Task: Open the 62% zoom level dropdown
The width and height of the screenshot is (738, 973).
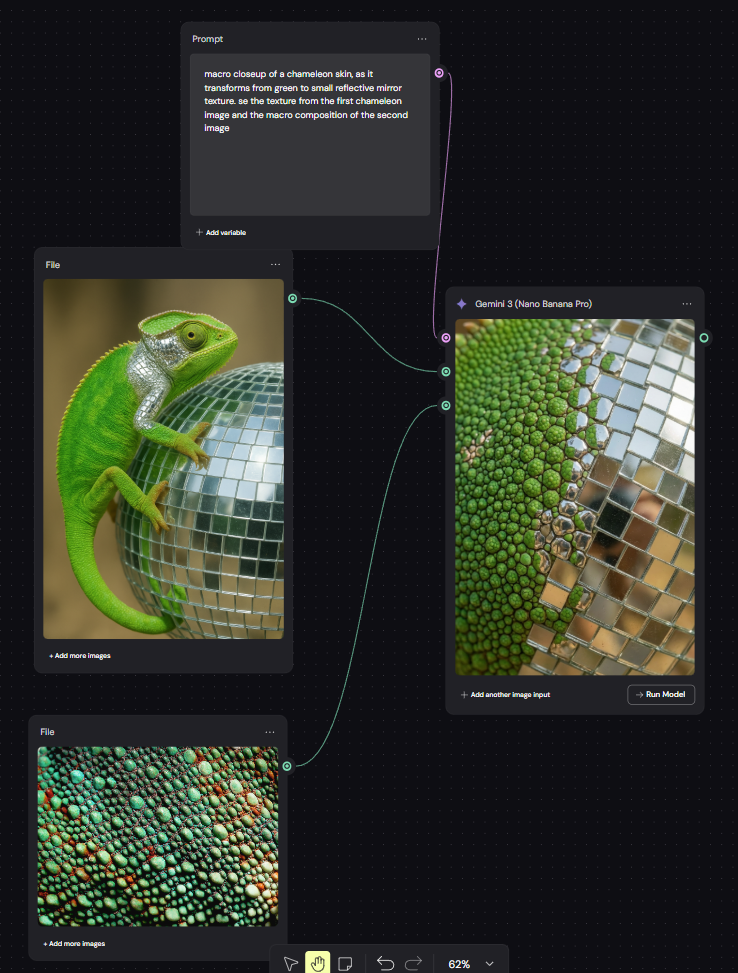Action: coord(471,964)
